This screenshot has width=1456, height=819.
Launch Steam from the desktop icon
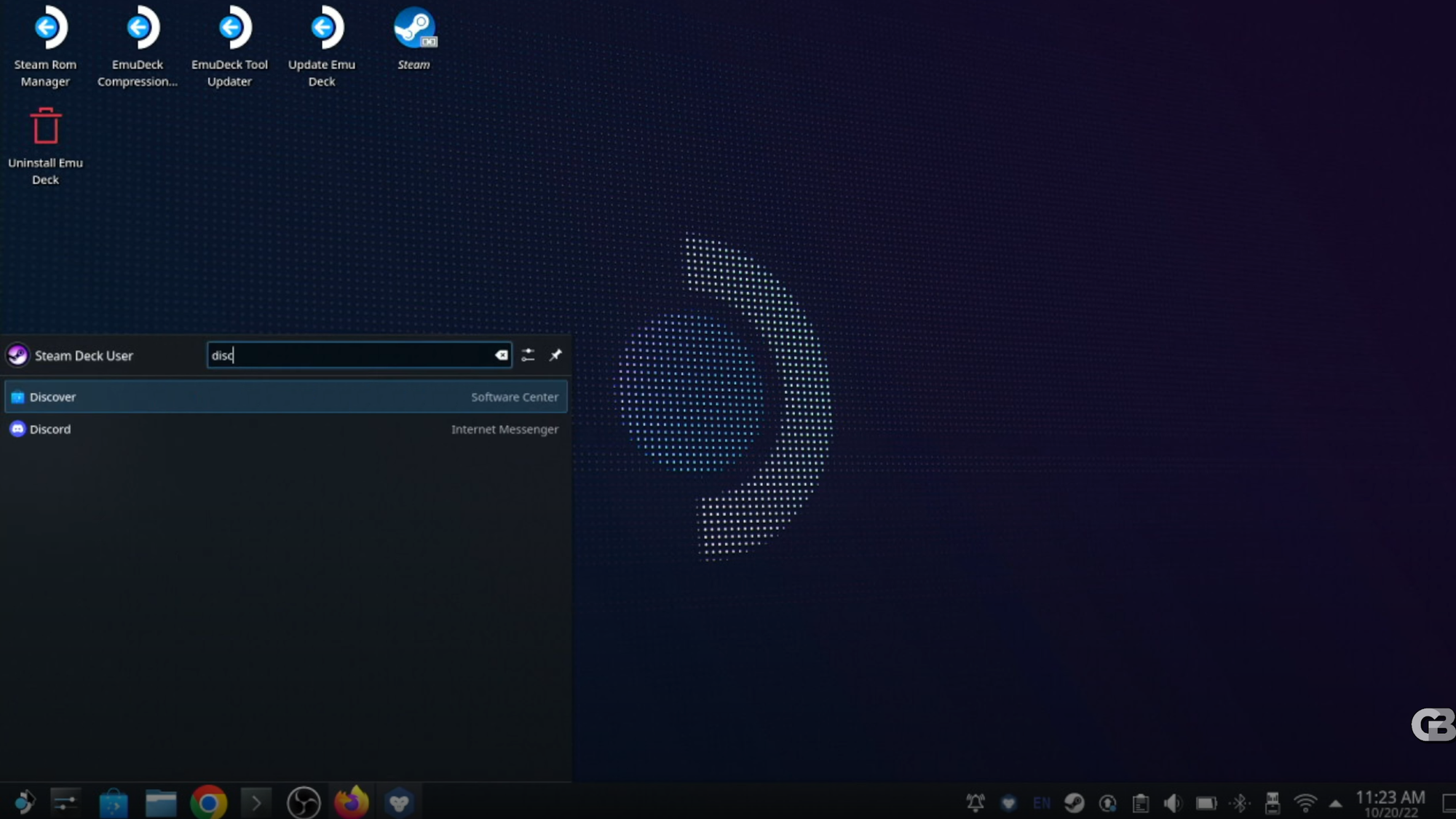pos(414,38)
